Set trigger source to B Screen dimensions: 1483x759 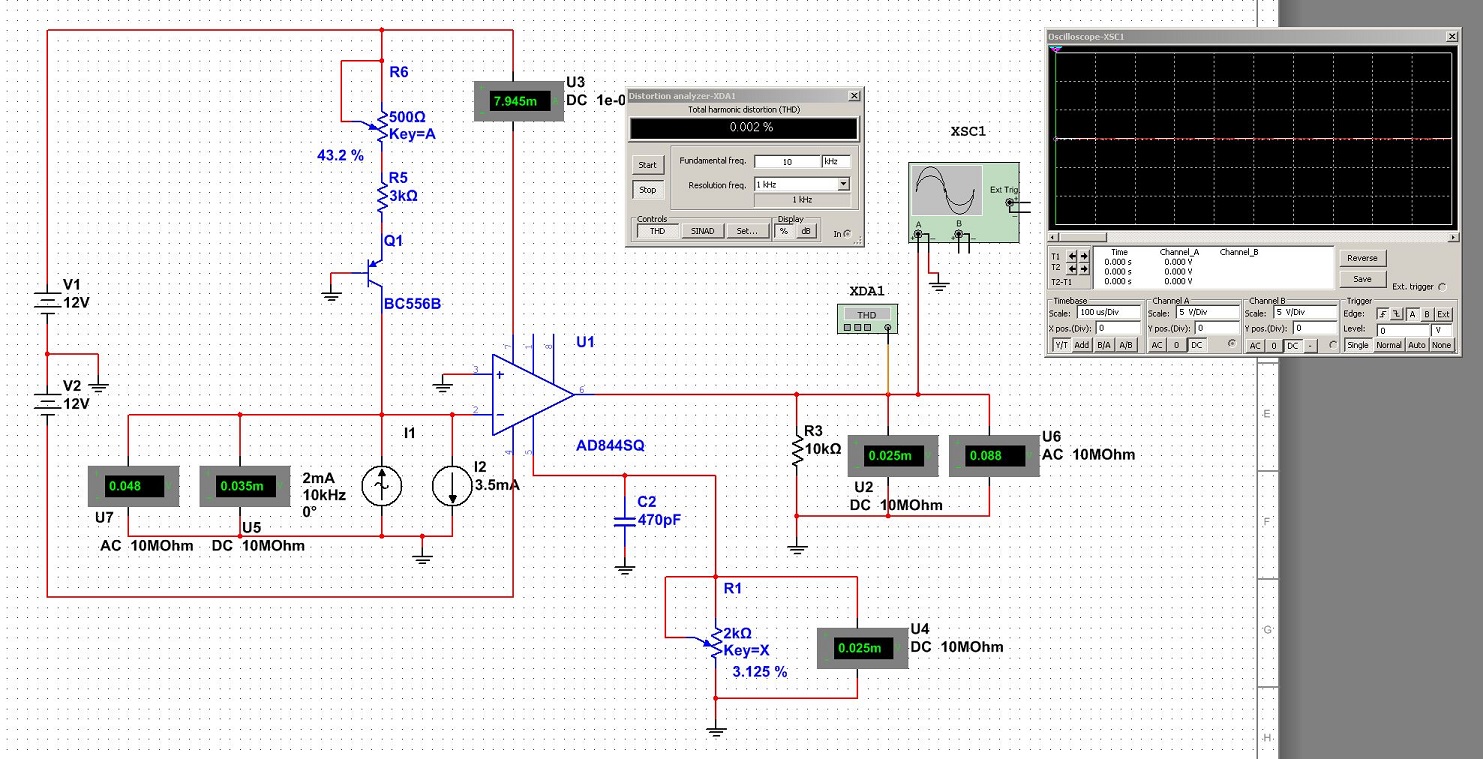[1427, 314]
